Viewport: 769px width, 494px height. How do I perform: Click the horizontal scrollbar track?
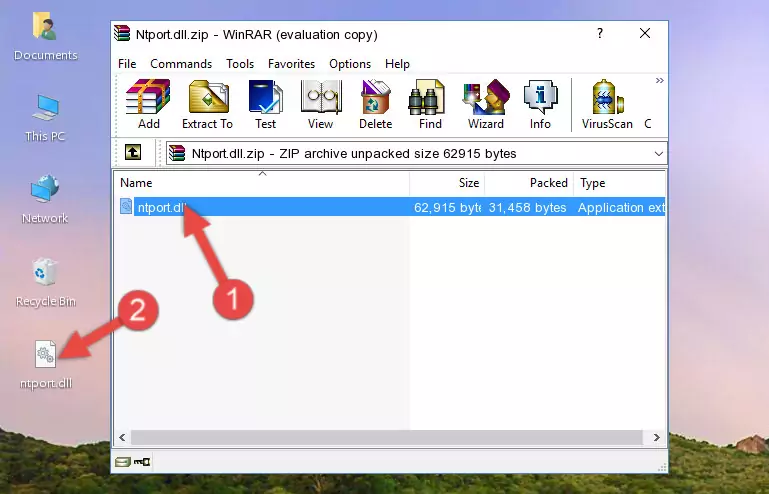[x=386, y=437]
